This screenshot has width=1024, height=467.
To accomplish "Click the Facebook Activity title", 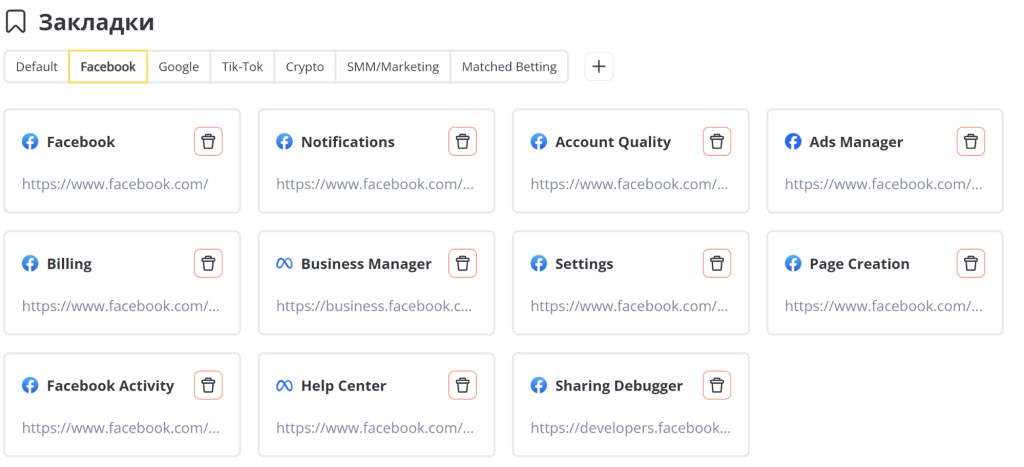I will point(110,386).
